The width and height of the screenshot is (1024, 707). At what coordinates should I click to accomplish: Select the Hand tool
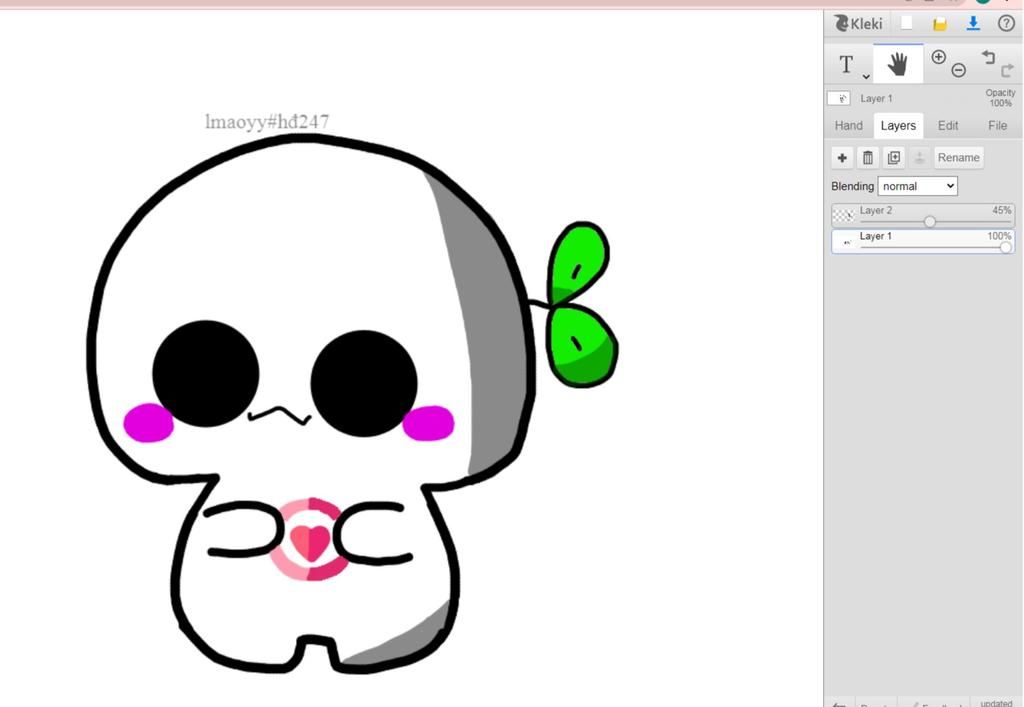point(898,63)
